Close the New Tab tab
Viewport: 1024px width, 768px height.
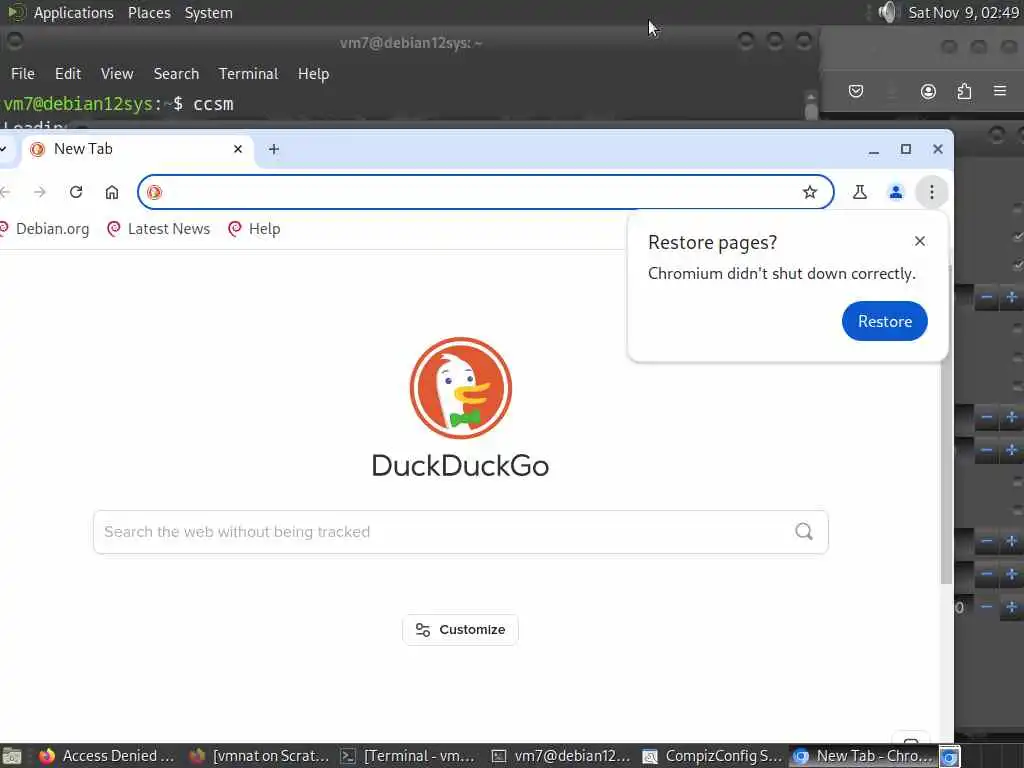coord(238,149)
